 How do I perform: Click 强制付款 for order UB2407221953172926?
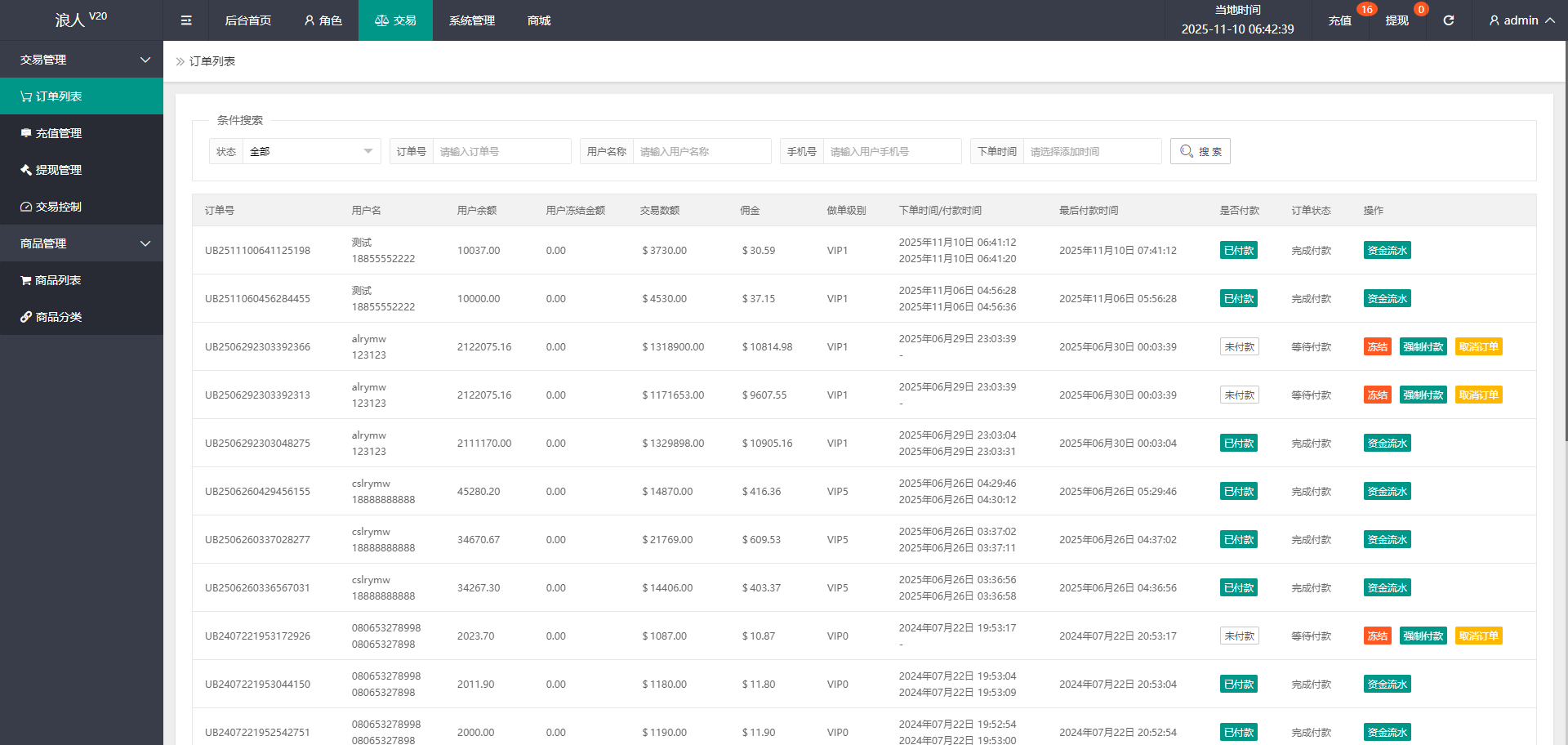pyautogui.click(x=1423, y=636)
